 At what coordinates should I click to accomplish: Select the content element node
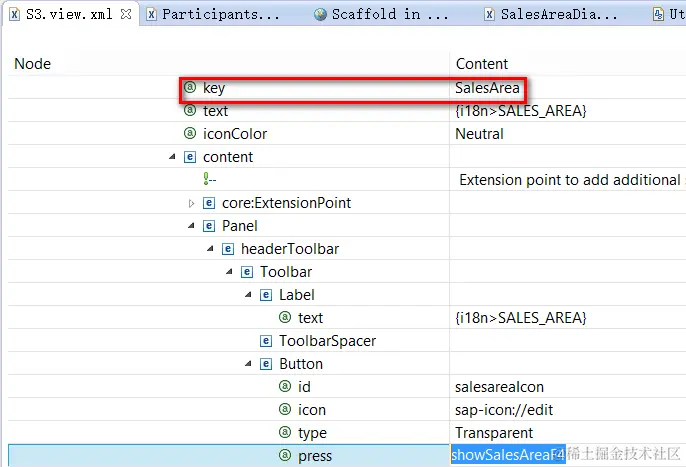(x=228, y=157)
